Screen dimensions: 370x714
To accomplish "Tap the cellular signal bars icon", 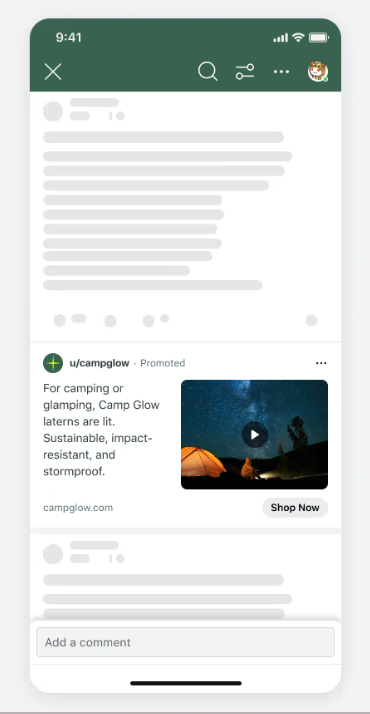I will [x=281, y=38].
